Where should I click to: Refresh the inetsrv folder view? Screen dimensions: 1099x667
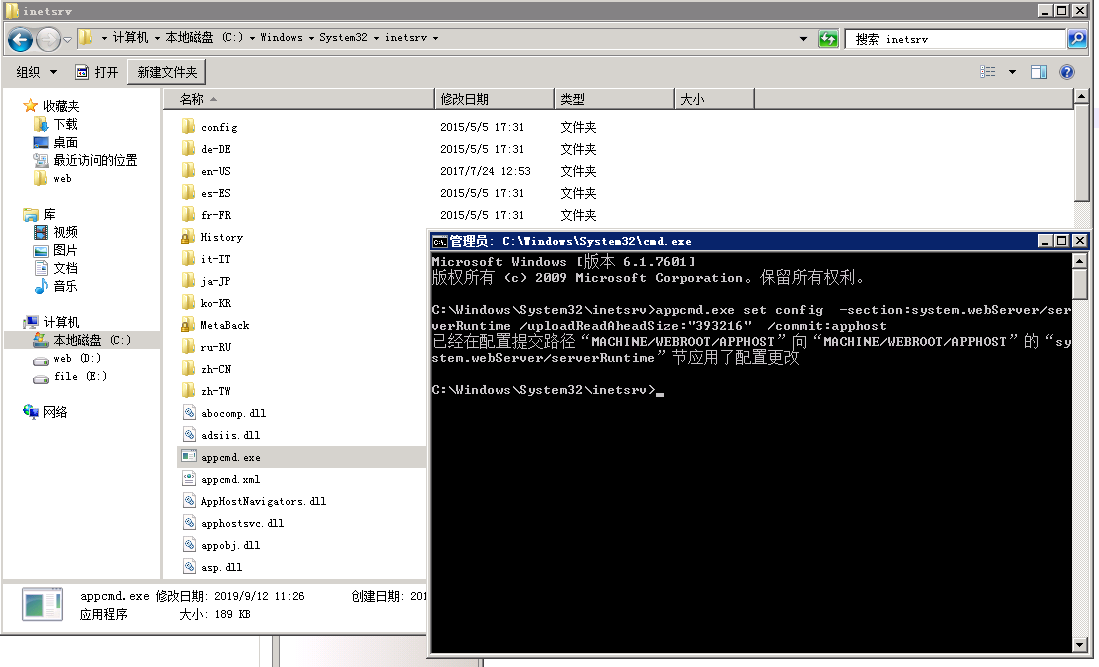pyautogui.click(x=828, y=39)
